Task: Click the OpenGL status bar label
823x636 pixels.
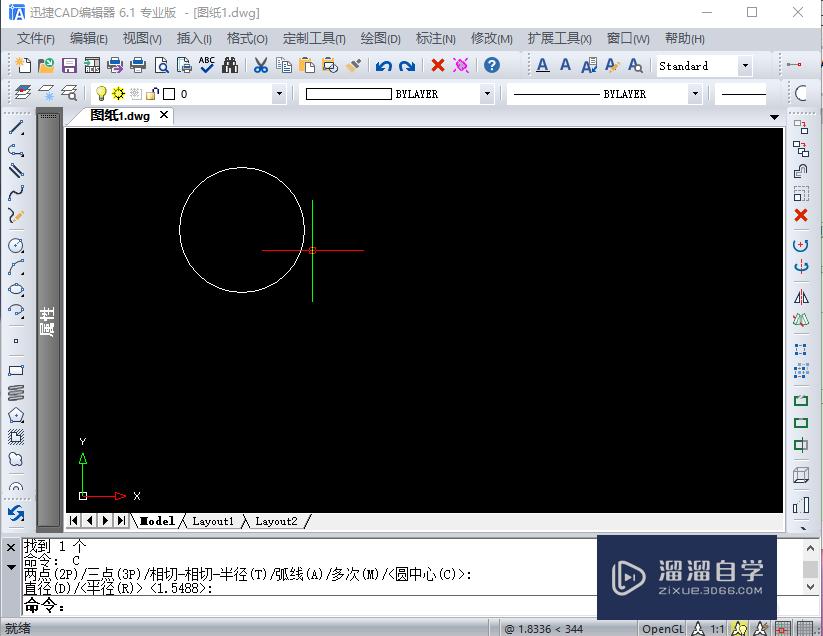Action: click(x=662, y=628)
